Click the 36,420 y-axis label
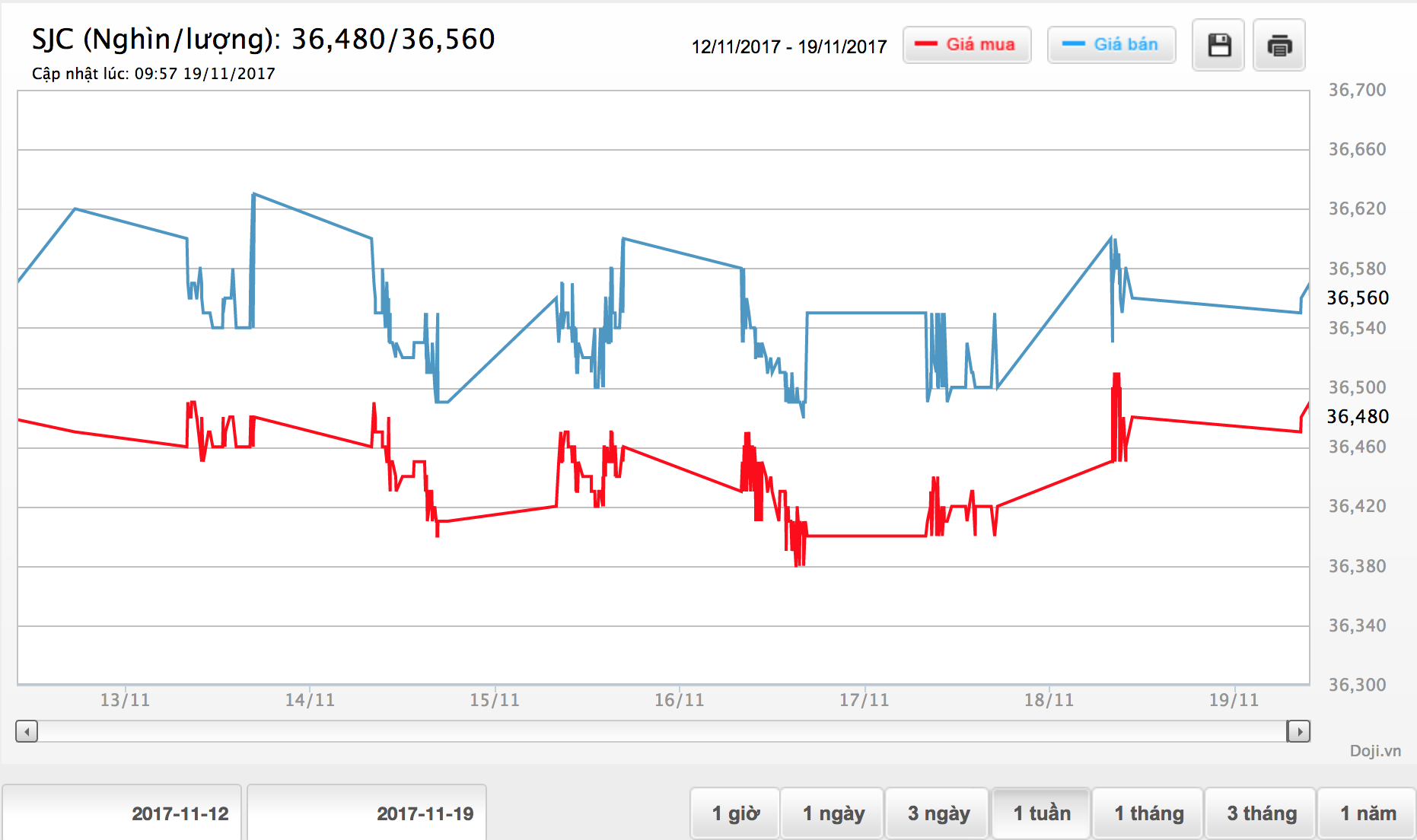Image resolution: width=1417 pixels, height=840 pixels. [x=1357, y=506]
